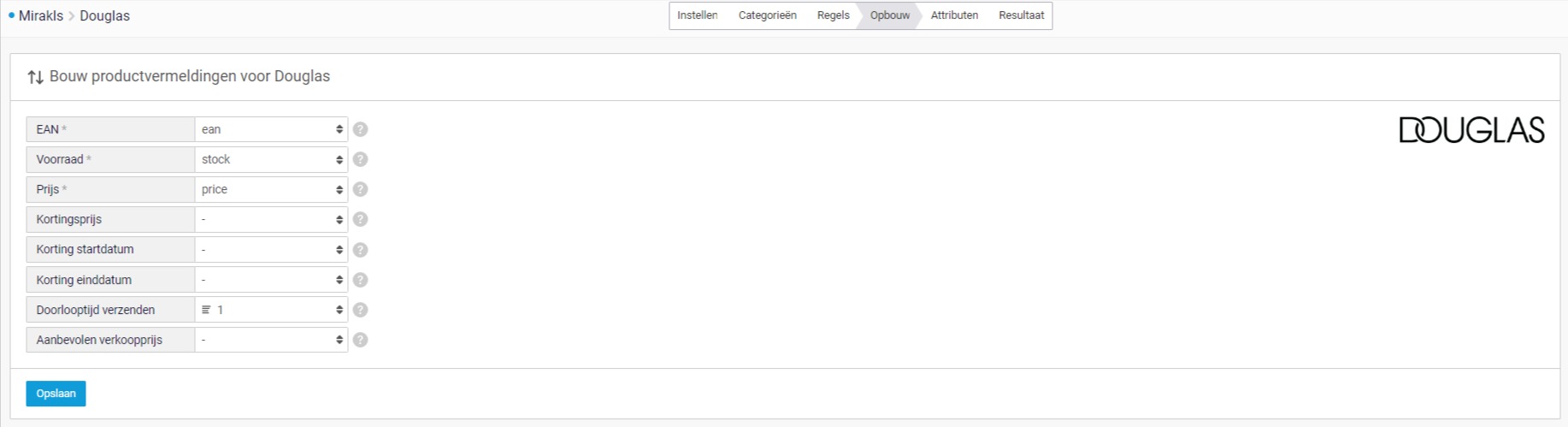
Task: Open help icon for Doorlooptijd verzenden
Action: tap(361, 310)
